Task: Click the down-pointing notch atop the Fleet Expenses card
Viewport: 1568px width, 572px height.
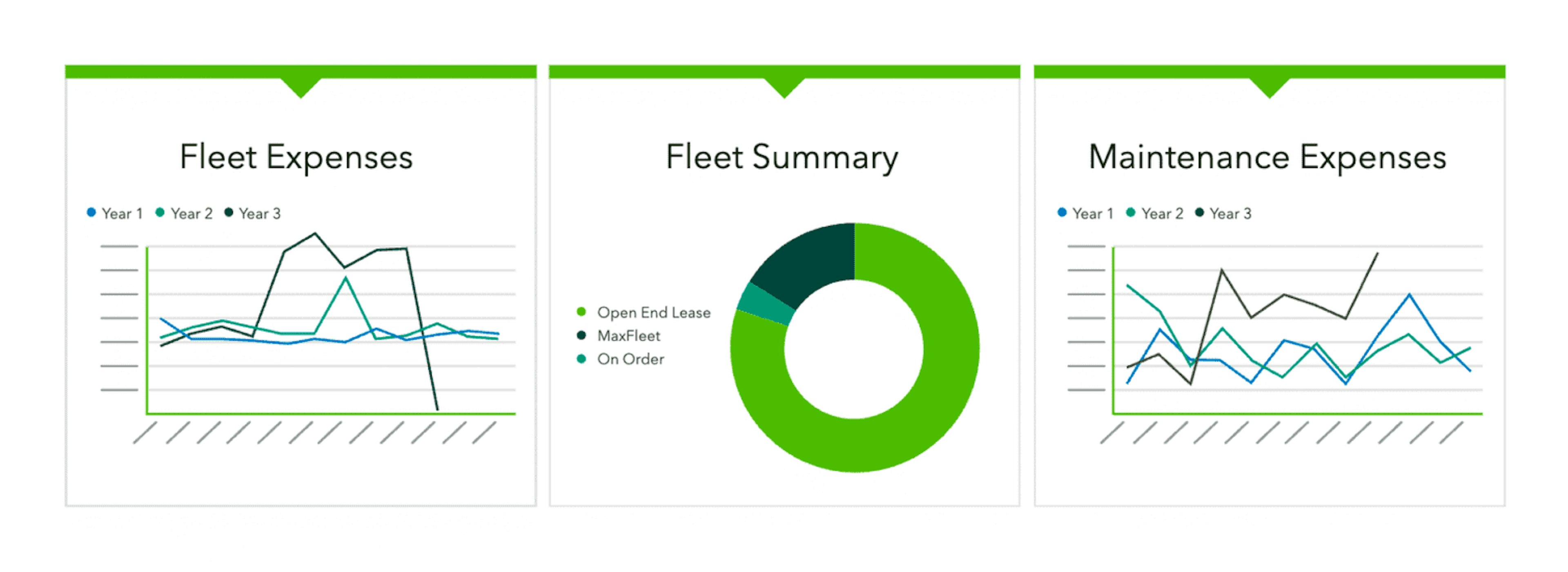Action: point(301,87)
